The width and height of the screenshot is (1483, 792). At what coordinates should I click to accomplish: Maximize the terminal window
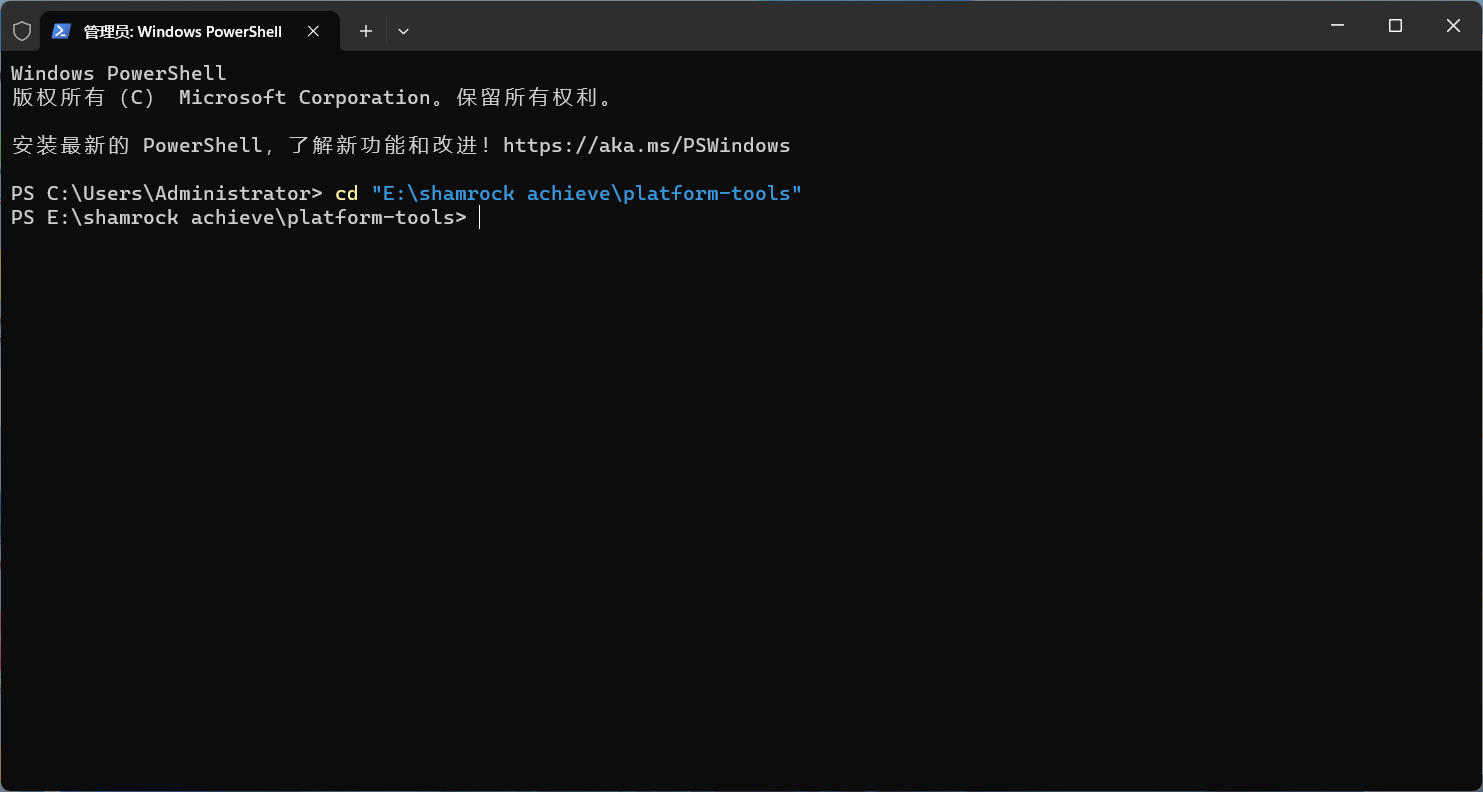click(1395, 26)
